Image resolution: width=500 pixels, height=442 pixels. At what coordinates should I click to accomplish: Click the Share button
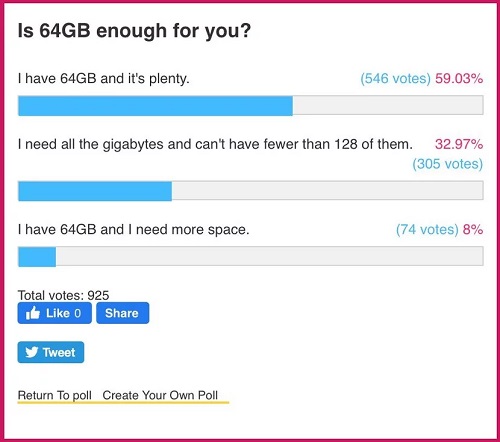pyautogui.click(x=123, y=313)
